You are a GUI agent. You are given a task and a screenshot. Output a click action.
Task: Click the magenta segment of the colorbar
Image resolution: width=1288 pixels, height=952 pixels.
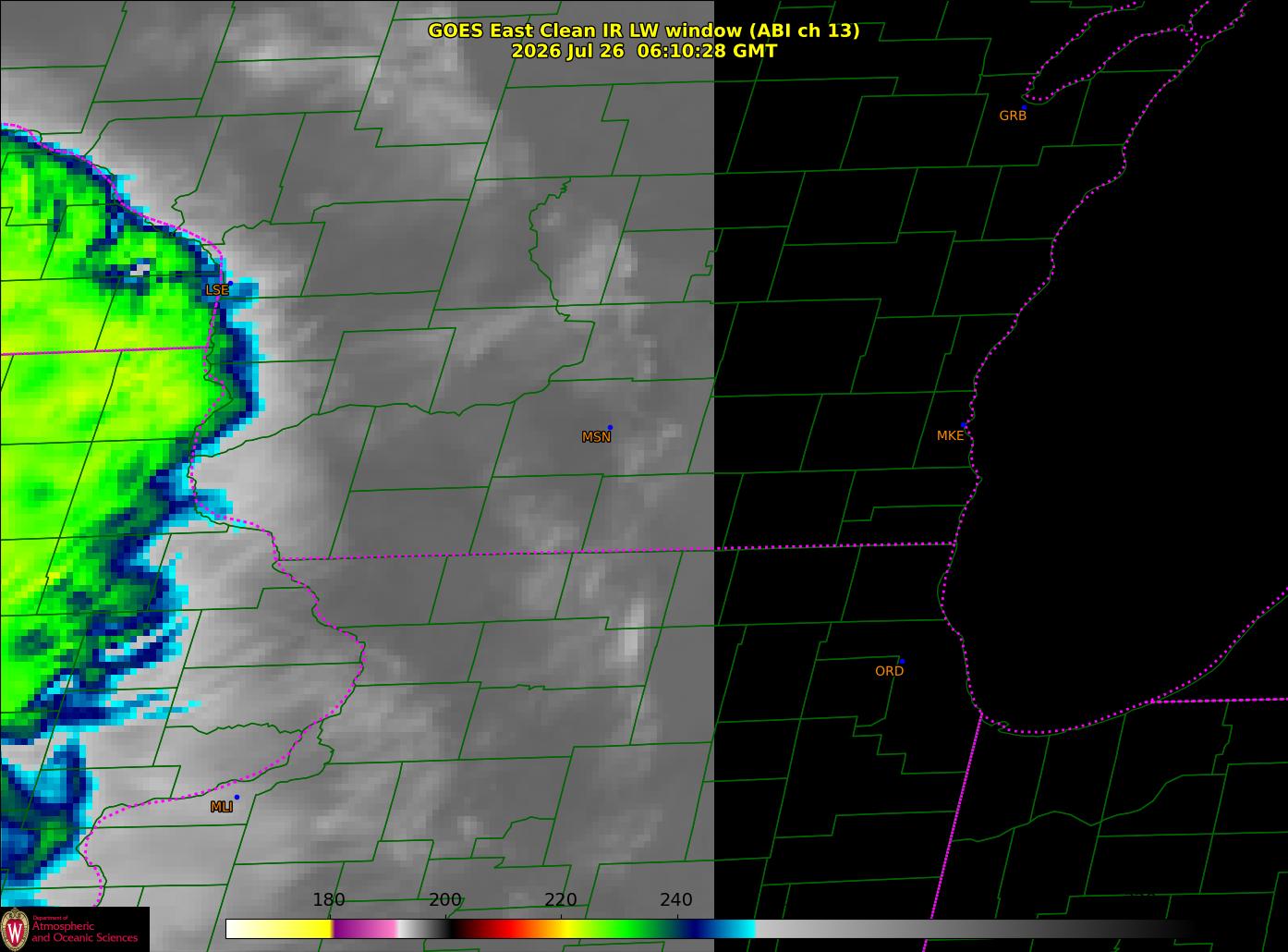click(365, 928)
